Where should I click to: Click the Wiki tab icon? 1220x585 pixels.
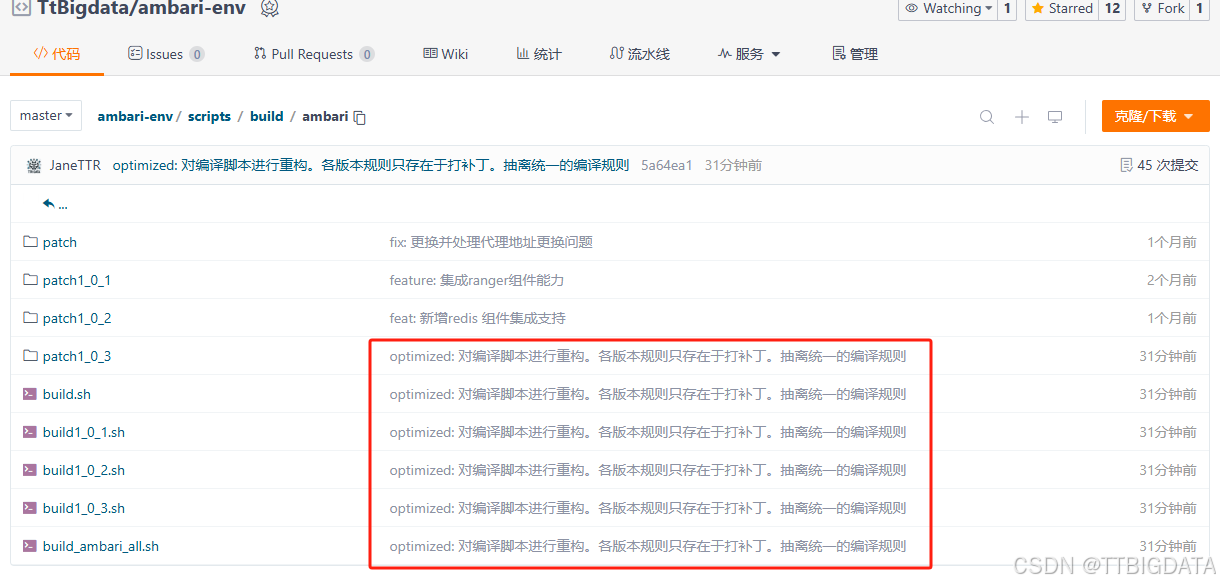(x=430, y=54)
